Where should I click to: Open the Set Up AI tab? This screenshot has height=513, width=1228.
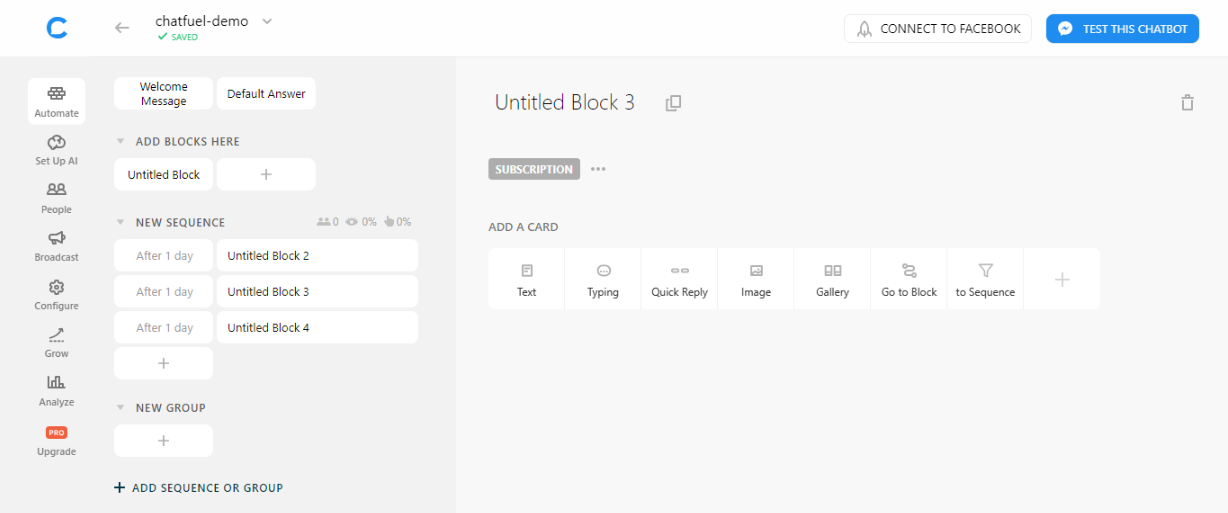tap(57, 150)
